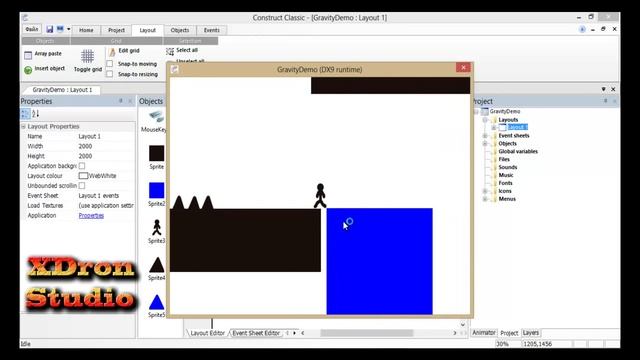Select the GravityDemo : Layout 1 document tab
The width and height of the screenshot is (640, 360).
tap(62, 90)
